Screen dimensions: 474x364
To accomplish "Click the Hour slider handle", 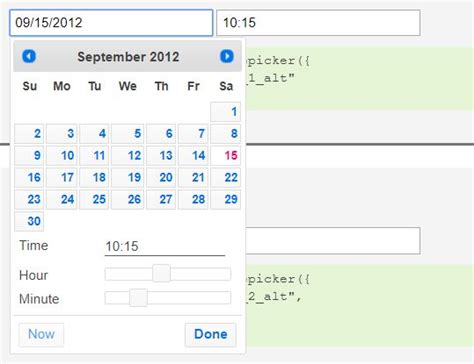I will point(162,274).
